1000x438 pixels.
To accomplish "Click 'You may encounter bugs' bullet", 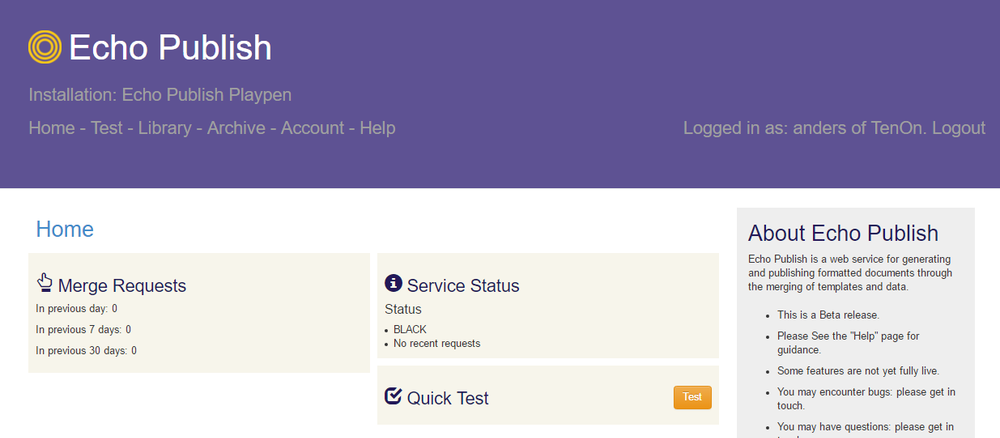I will [x=867, y=398].
